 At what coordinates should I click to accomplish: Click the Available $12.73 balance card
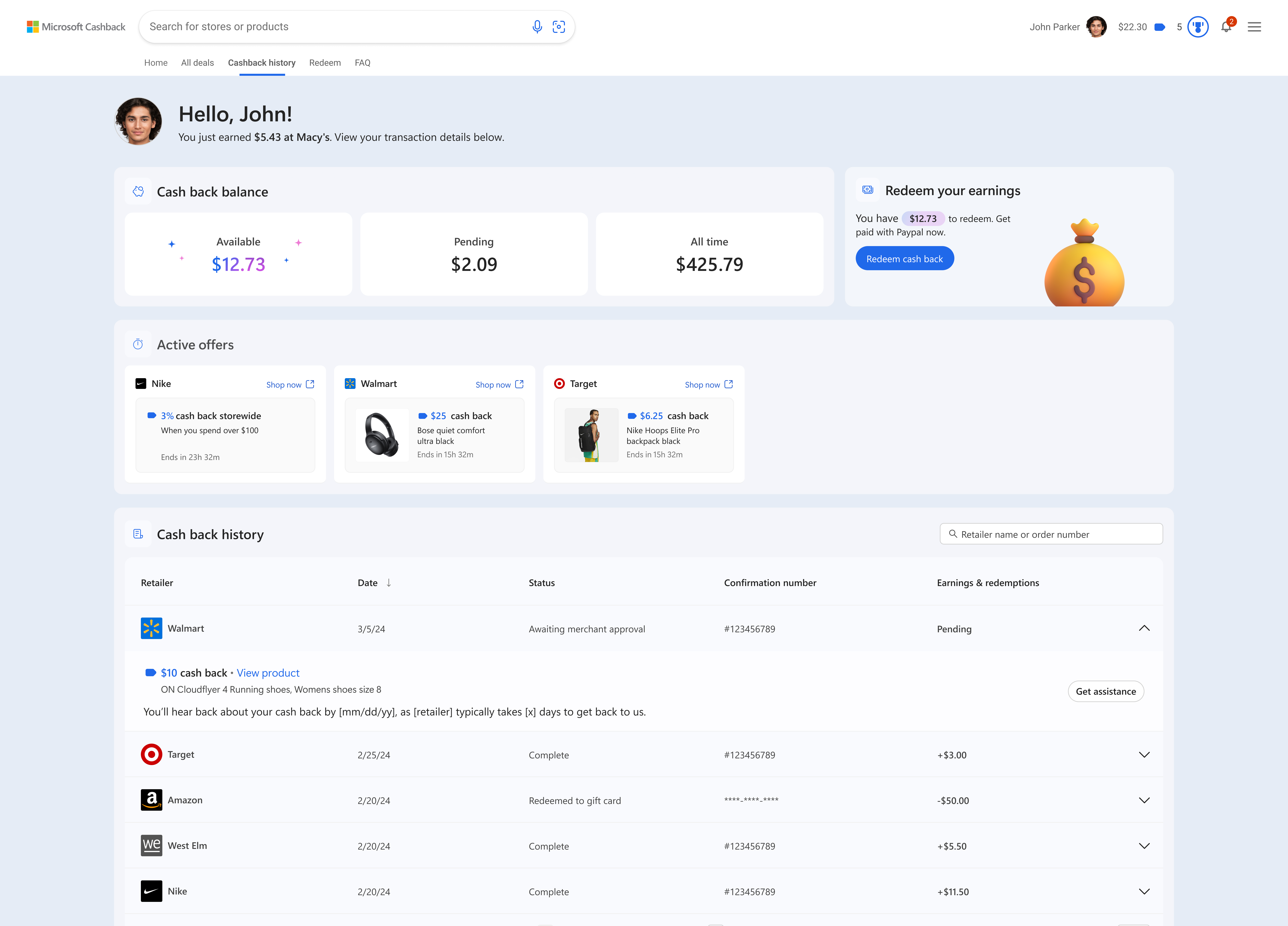238,254
